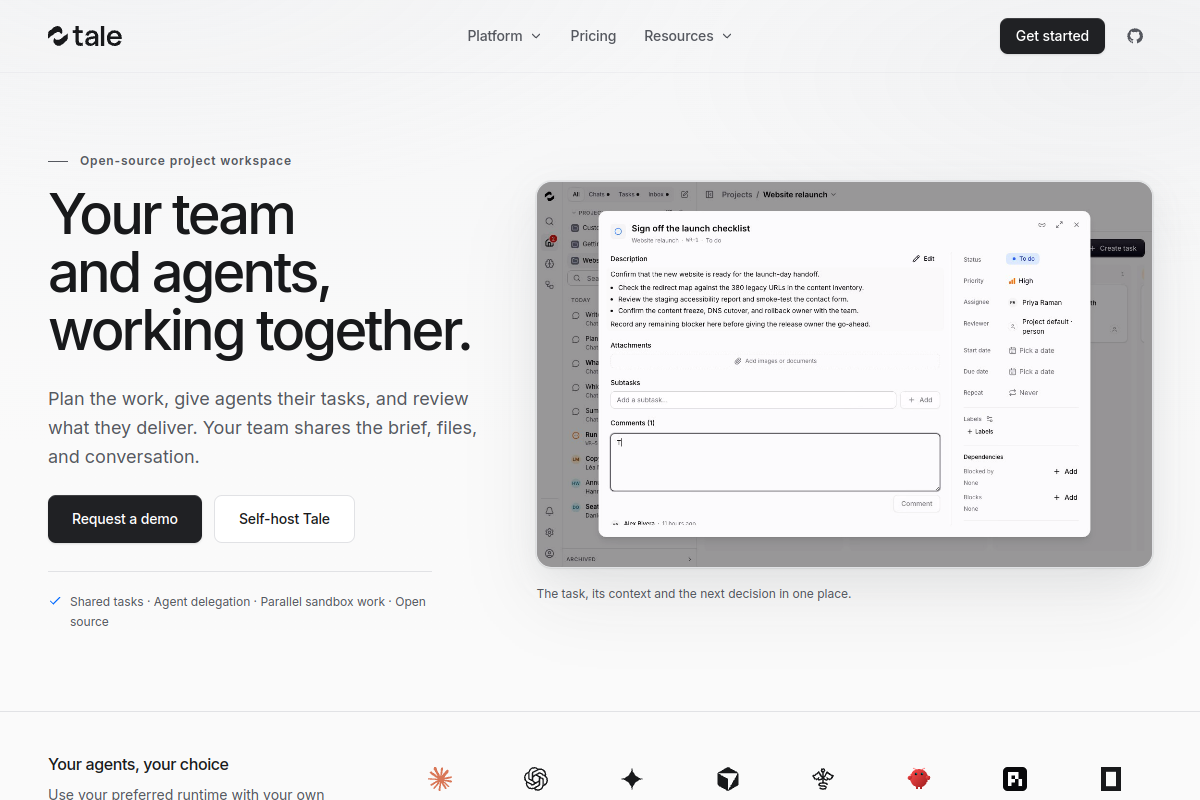Open the Repeat Never selector

[1024, 393]
